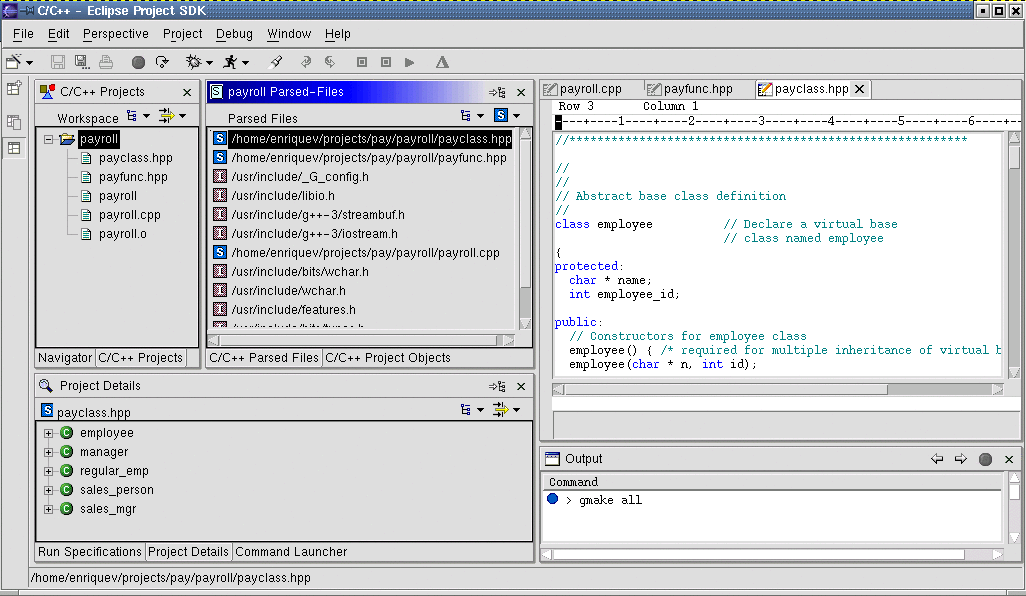Select the payfunc.hpp path in Parsed Files
The image size is (1026, 596).
coord(369,158)
